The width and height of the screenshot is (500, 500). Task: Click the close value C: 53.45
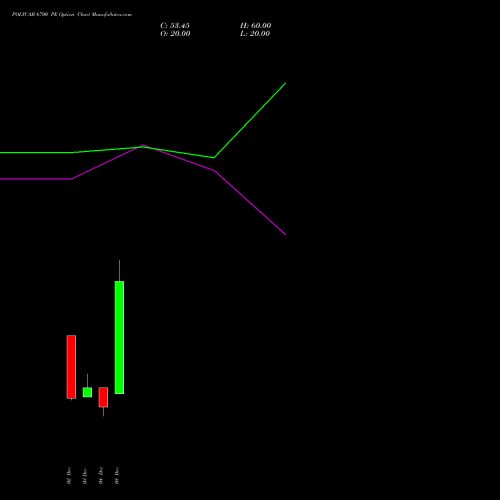[175, 26]
